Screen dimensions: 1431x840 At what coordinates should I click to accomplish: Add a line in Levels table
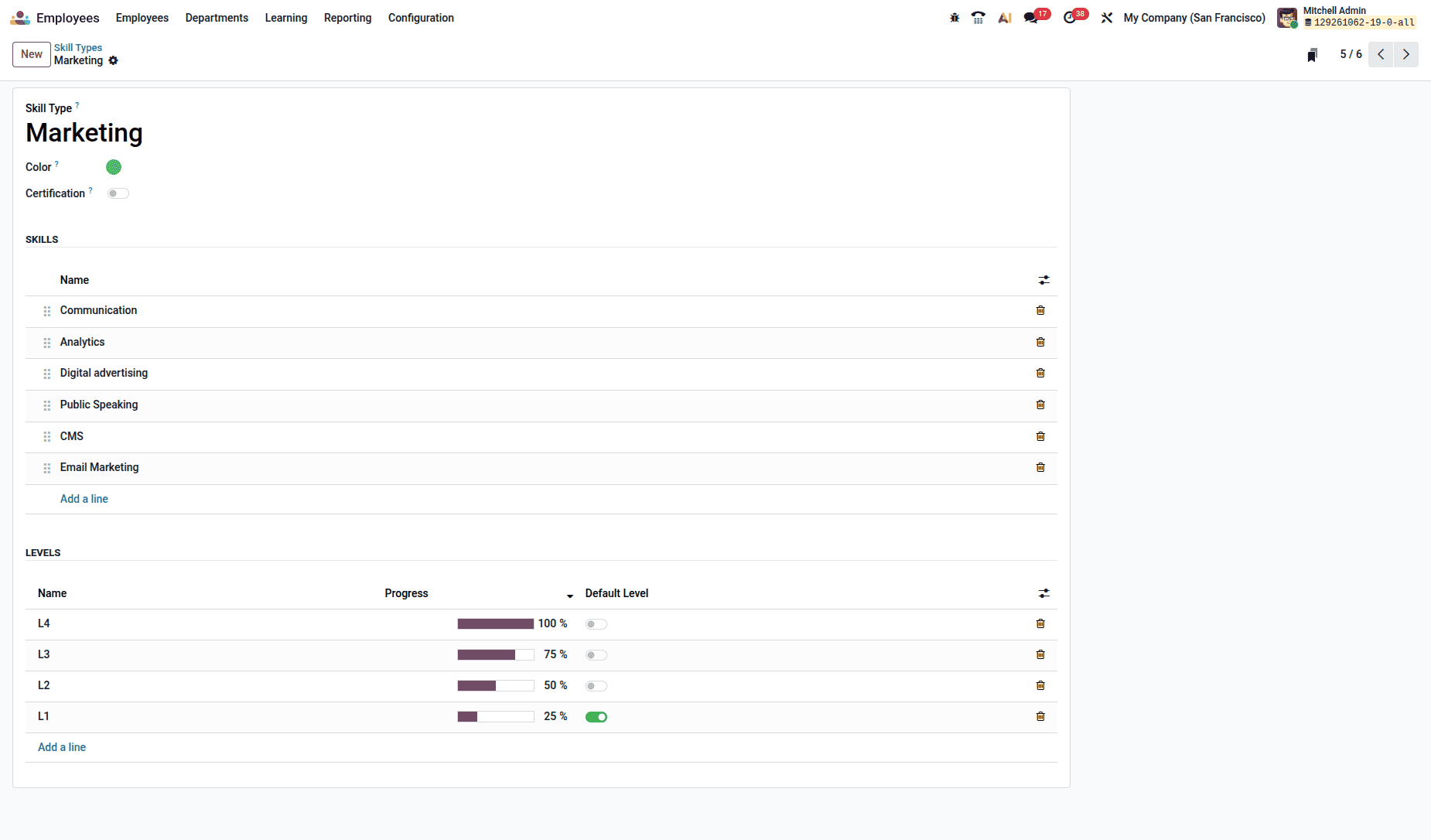(62, 747)
